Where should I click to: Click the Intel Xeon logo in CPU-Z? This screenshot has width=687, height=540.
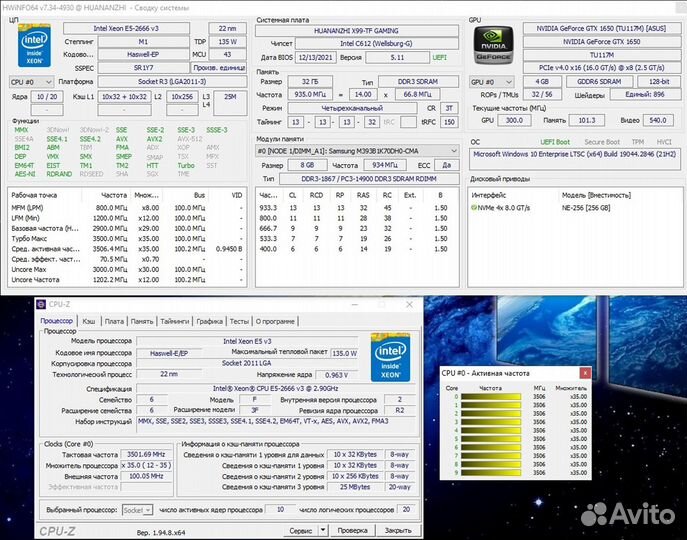pyautogui.click(x=390, y=357)
